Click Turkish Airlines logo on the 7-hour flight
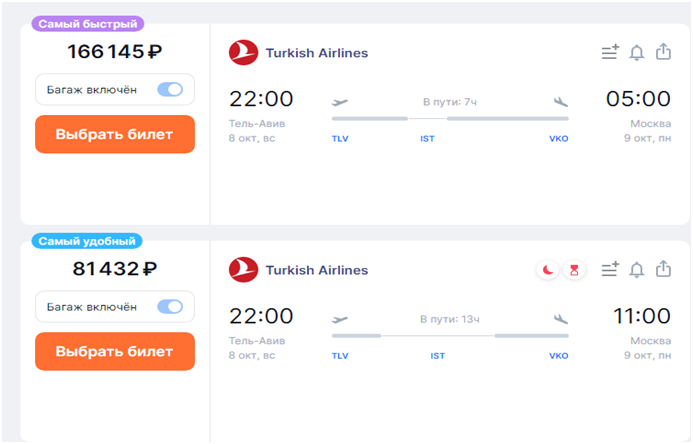Screen dimensions: 693x444 coord(243,53)
